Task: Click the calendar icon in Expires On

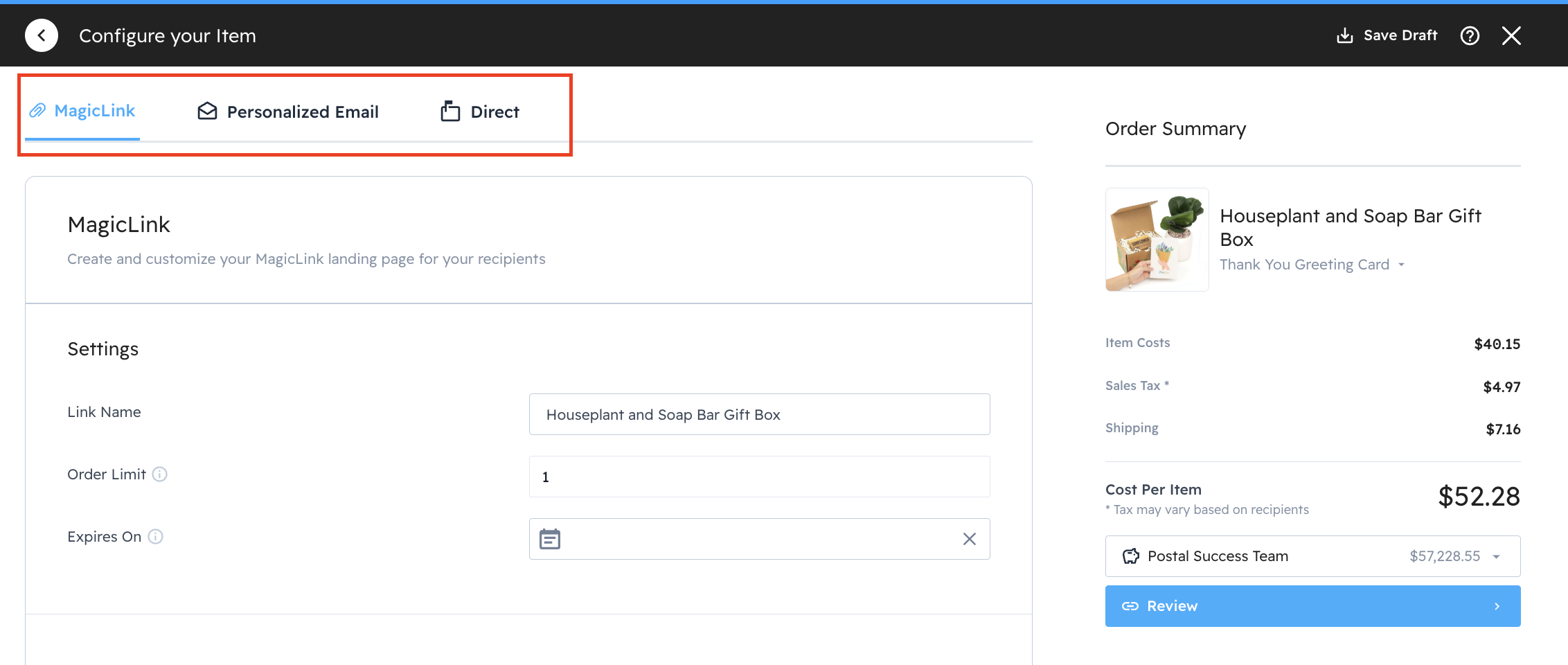Action: (550, 539)
